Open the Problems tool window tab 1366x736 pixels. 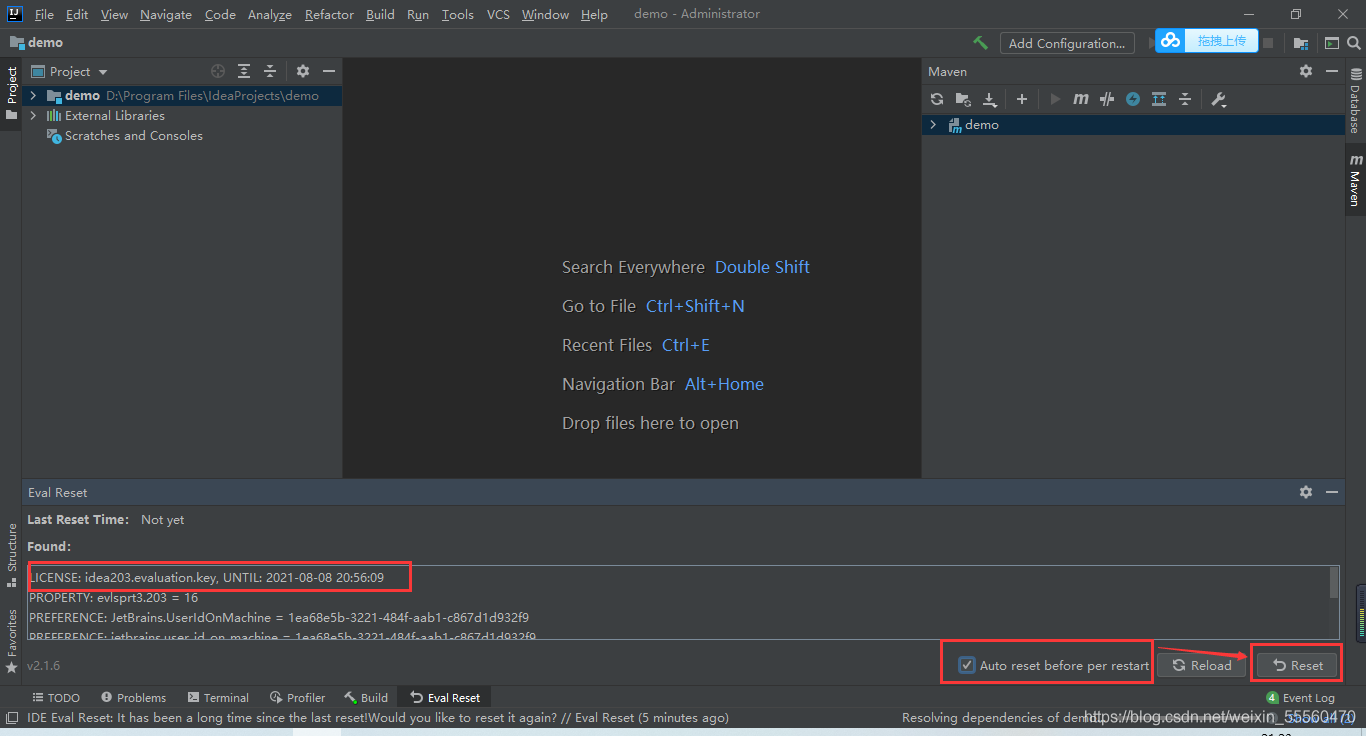(133, 697)
